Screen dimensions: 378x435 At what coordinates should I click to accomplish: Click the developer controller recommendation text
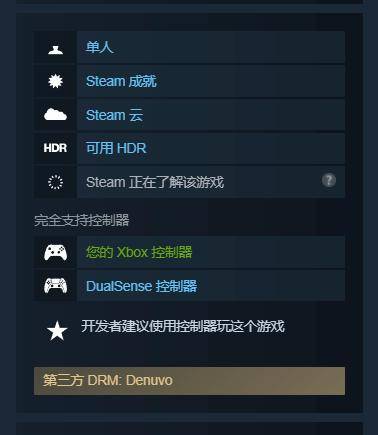coord(183,326)
